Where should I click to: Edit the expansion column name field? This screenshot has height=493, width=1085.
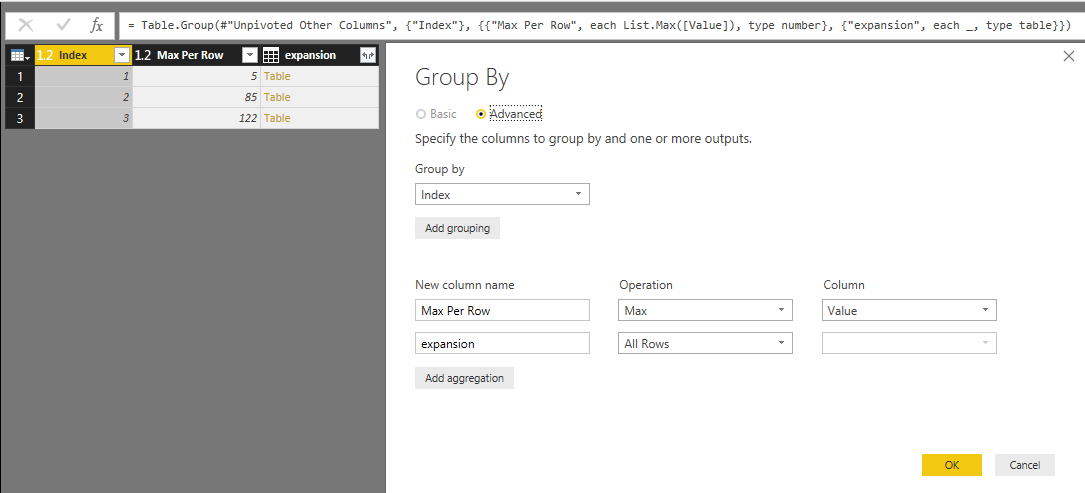[x=502, y=343]
